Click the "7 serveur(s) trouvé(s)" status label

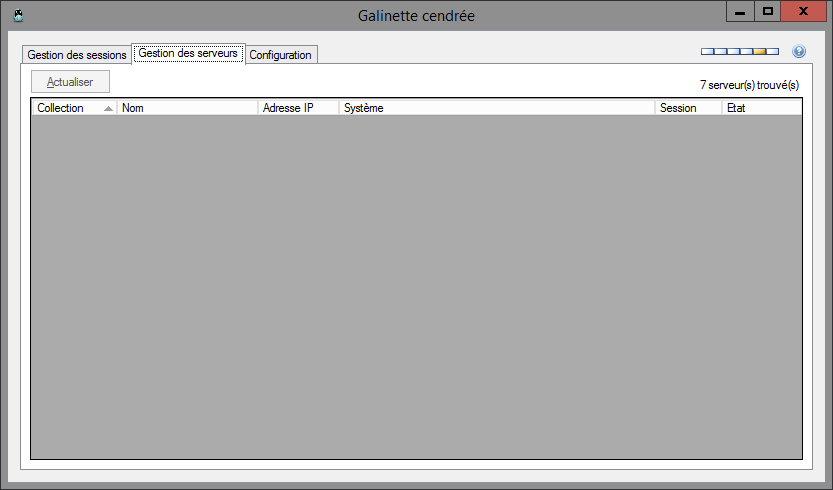tap(750, 85)
